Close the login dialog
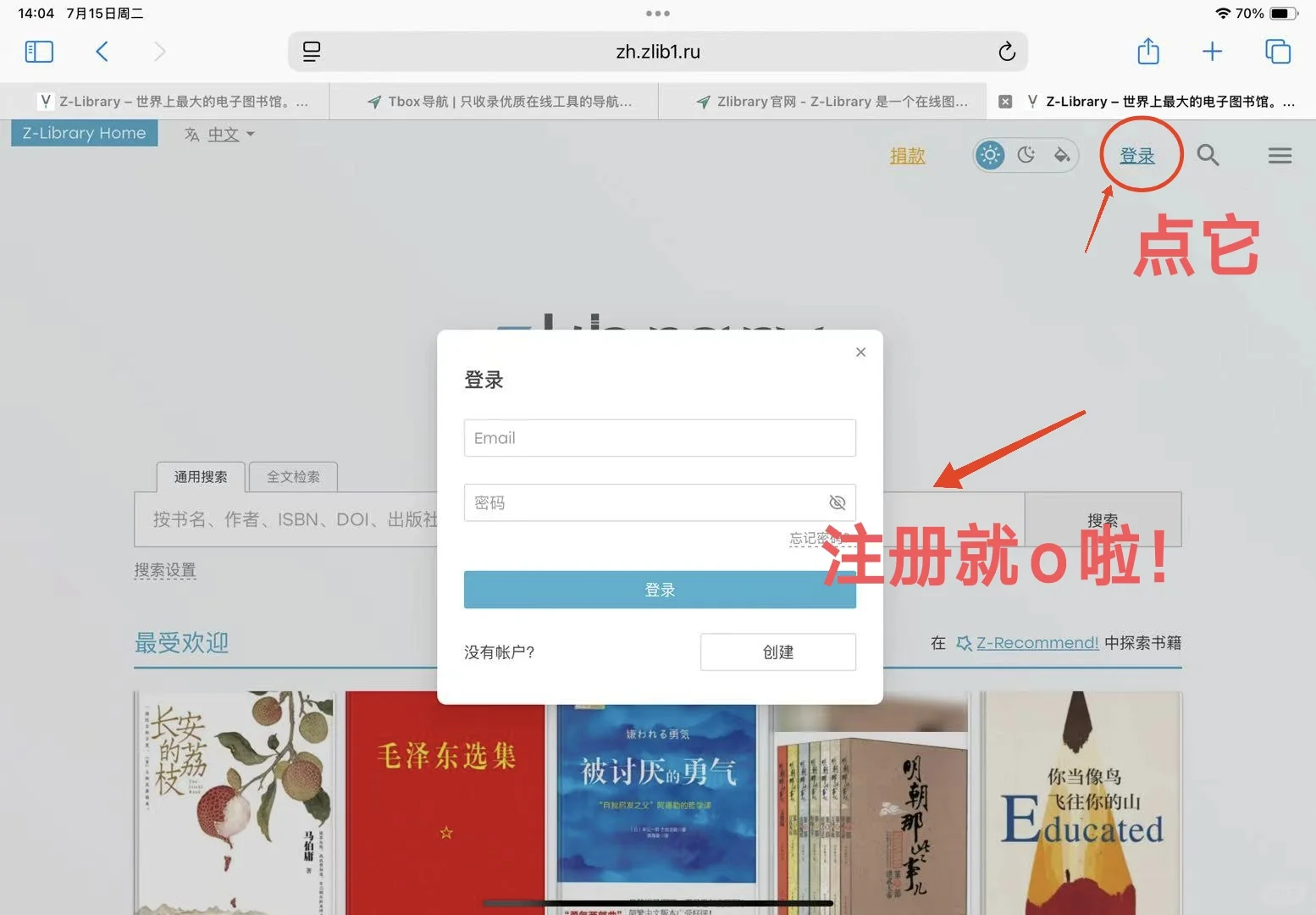1316x915 pixels. point(860,352)
